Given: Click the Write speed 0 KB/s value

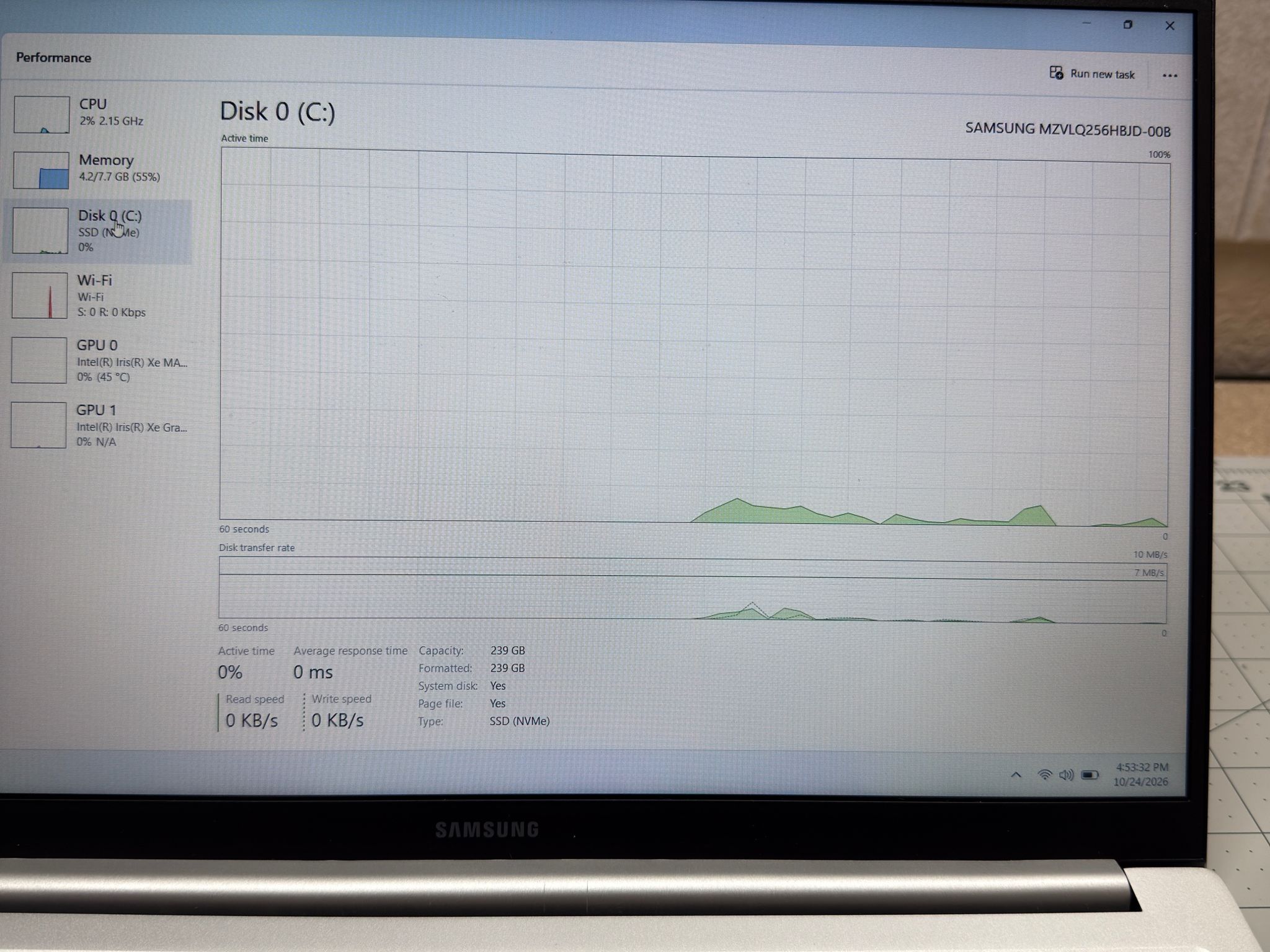Looking at the screenshot, I should pyautogui.click(x=337, y=720).
